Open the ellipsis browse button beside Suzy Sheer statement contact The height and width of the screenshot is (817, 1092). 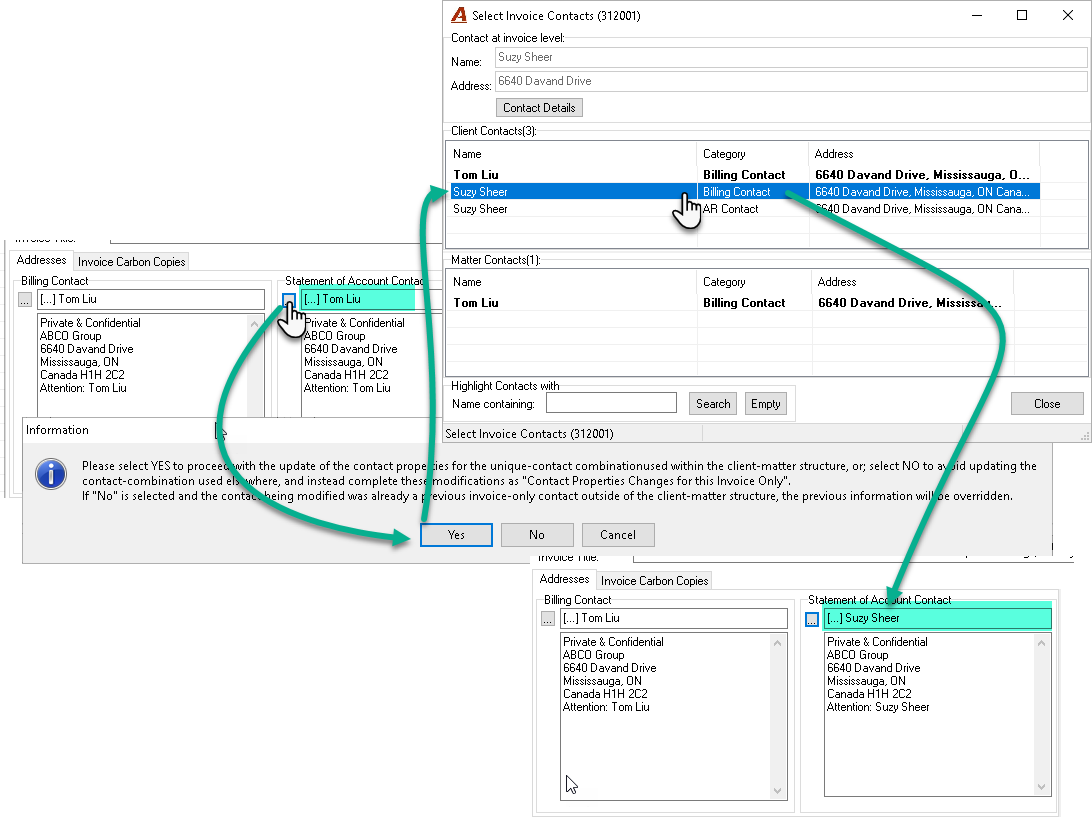[x=811, y=619]
